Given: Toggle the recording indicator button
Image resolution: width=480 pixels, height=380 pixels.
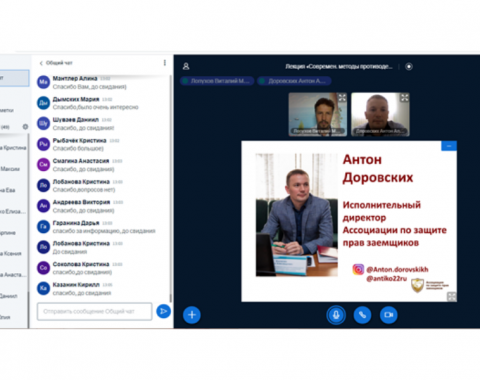Looking at the screenshot, I should click(x=409, y=66).
